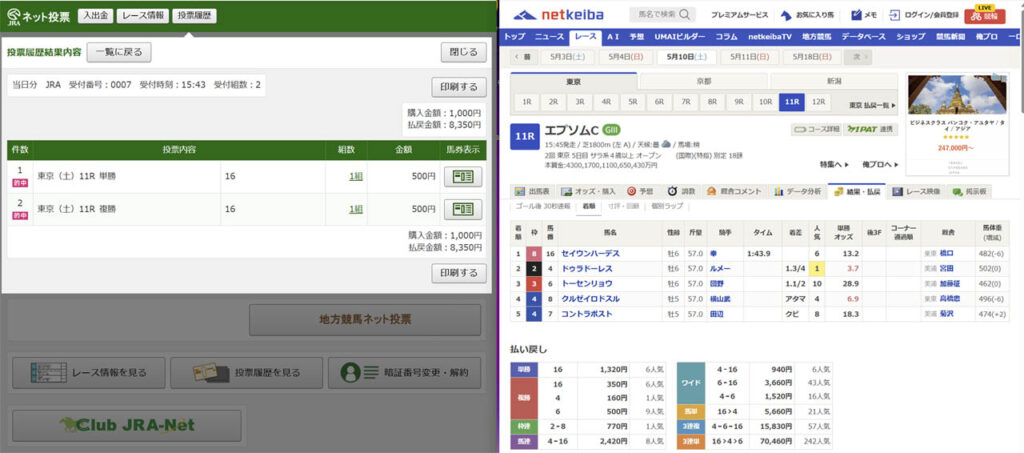Select the 結果・払戻 tab

coord(856,191)
